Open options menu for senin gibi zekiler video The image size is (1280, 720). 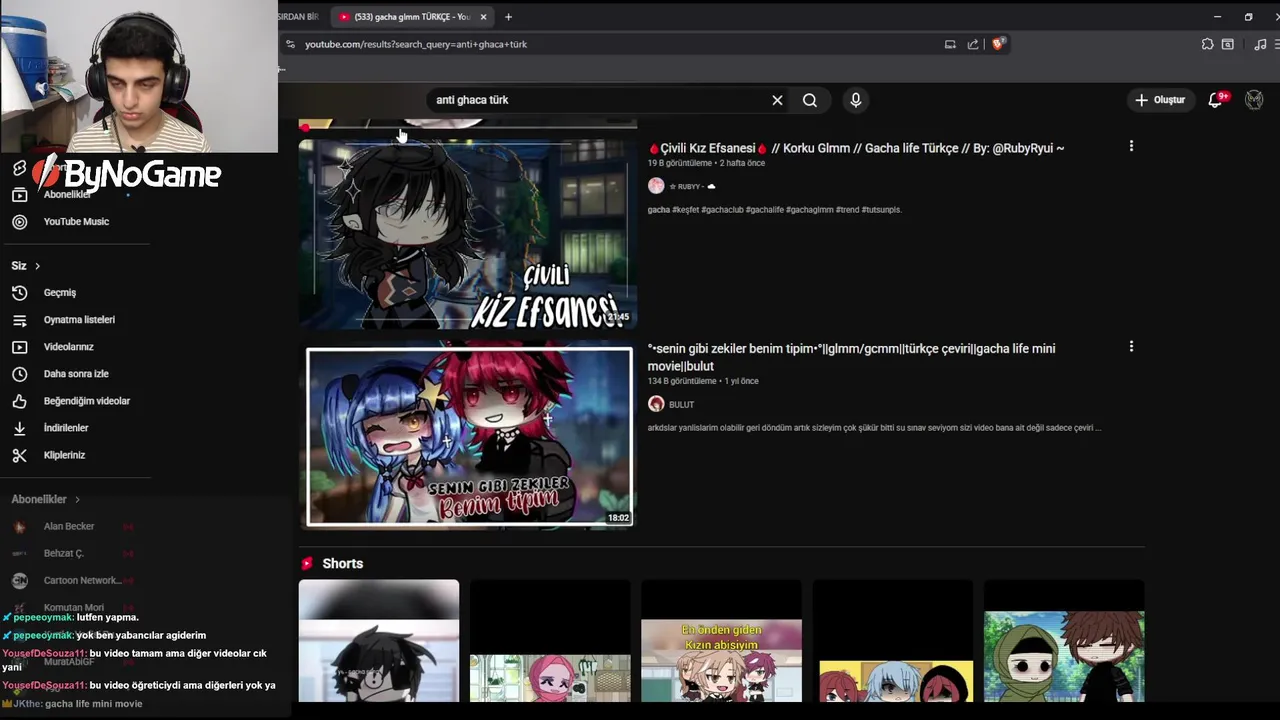coord(1131,346)
